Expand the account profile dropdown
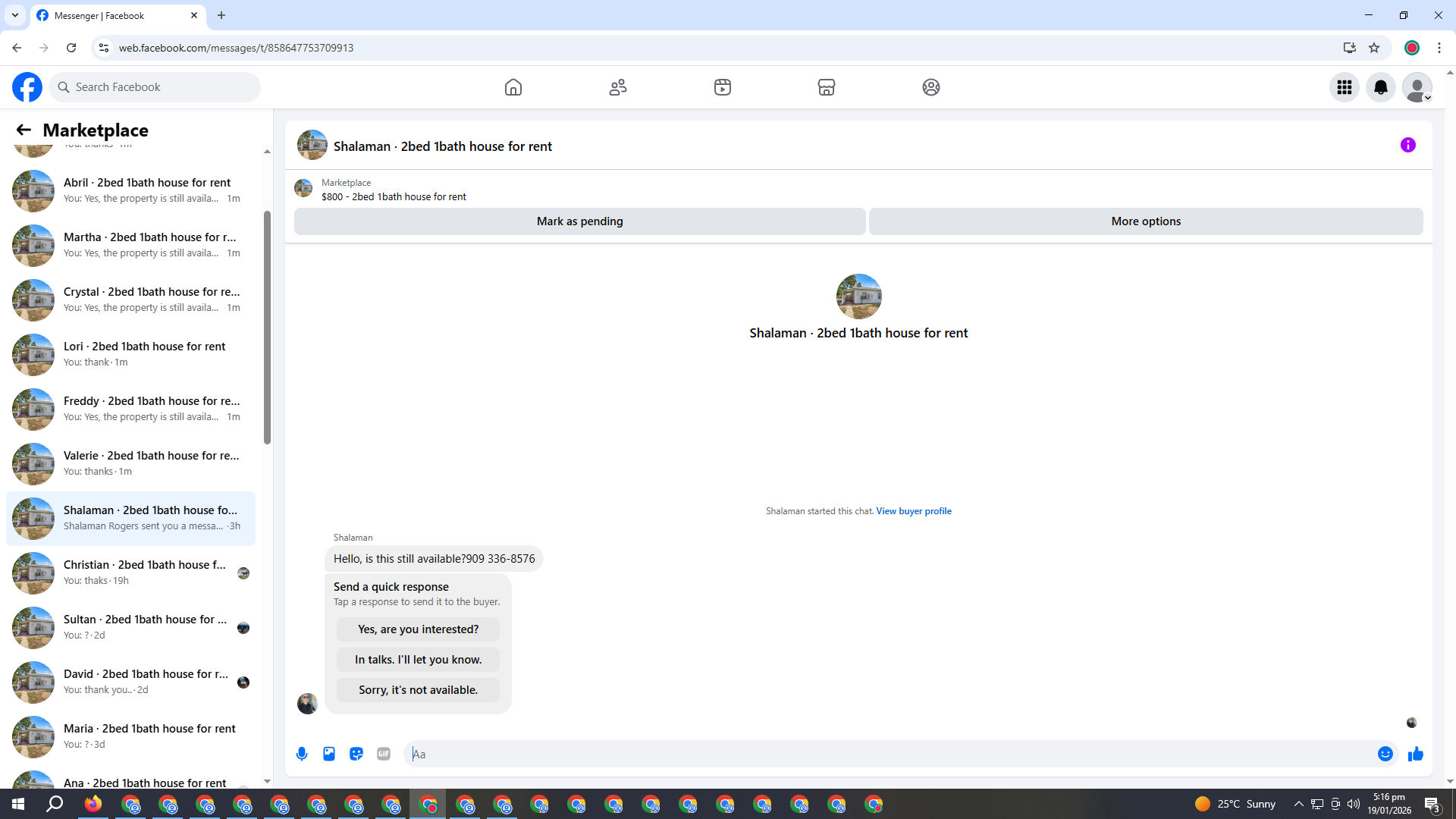1456x819 pixels. click(1417, 87)
